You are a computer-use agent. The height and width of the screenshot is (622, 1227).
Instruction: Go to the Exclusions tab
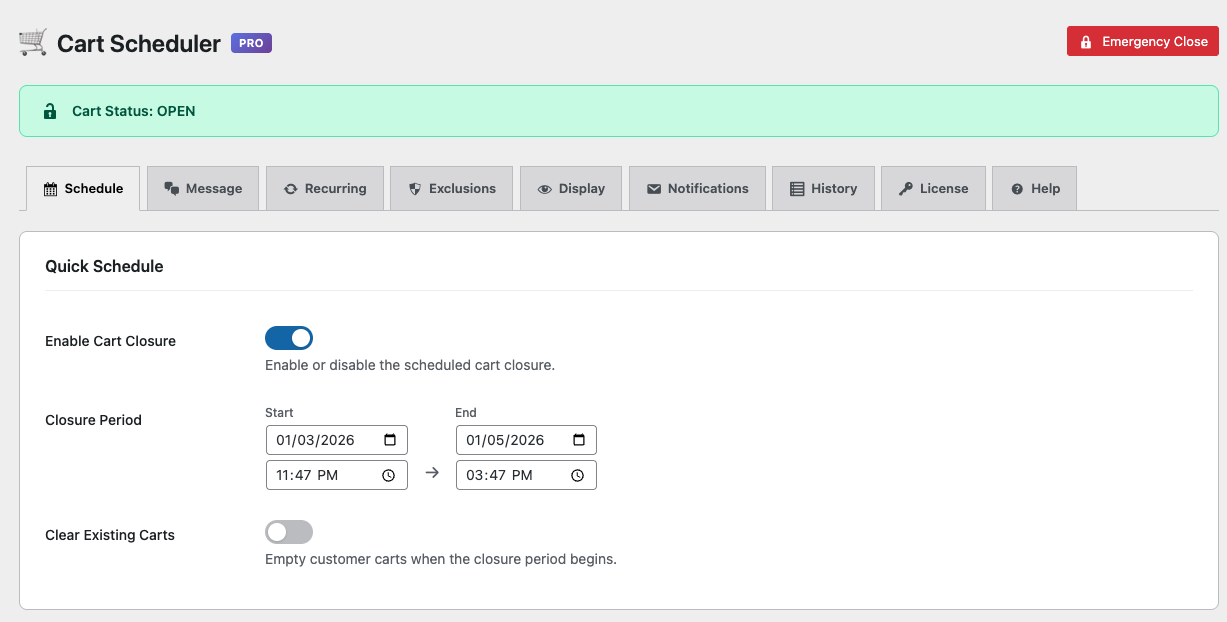coord(451,188)
